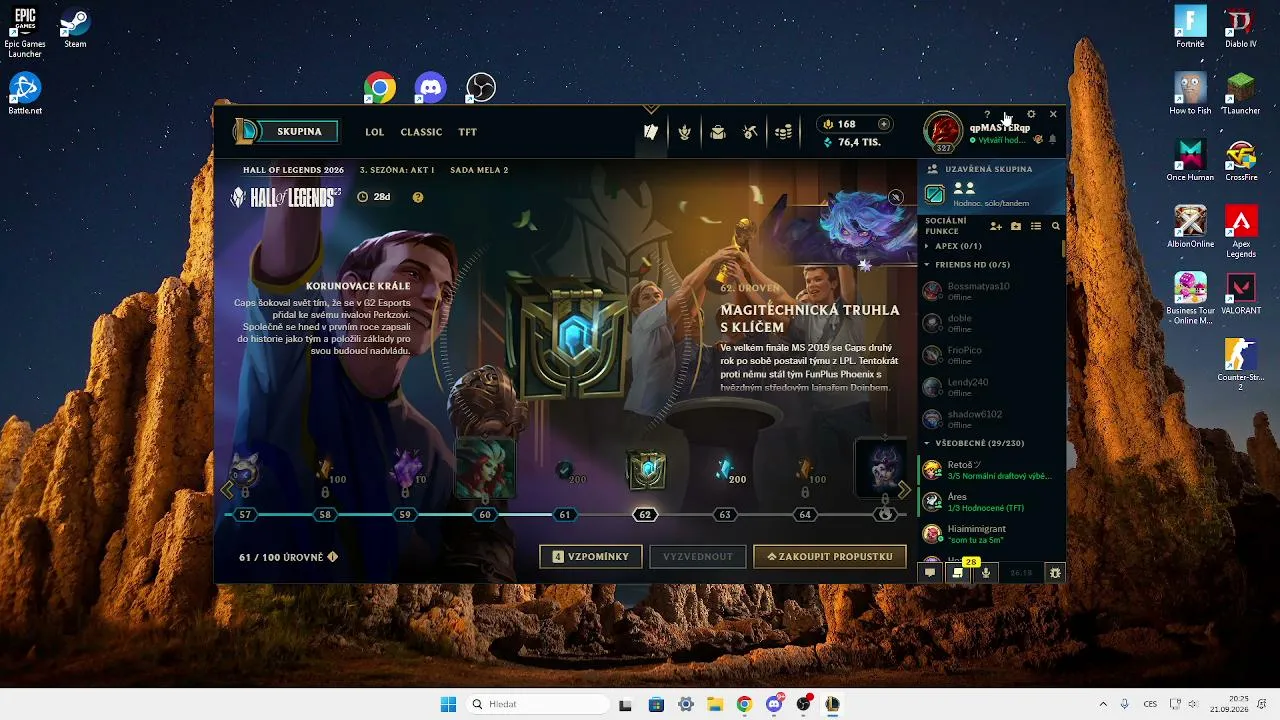1280x720 pixels.
Task: Open the crafting hammer icon in top bar
Action: [750, 132]
